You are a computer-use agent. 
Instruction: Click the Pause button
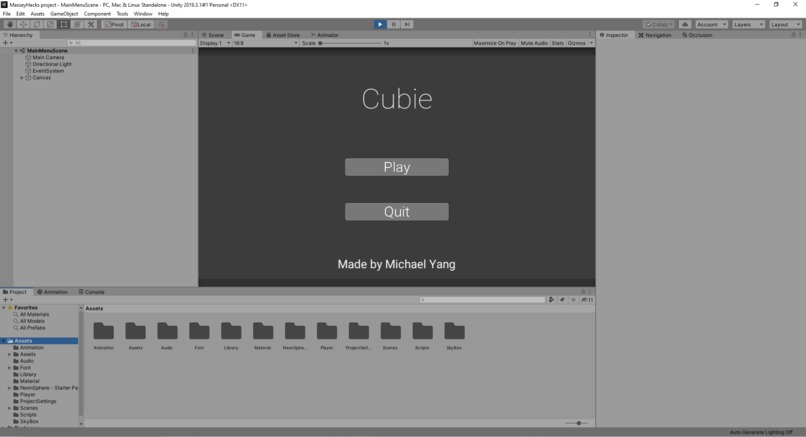tap(394, 24)
